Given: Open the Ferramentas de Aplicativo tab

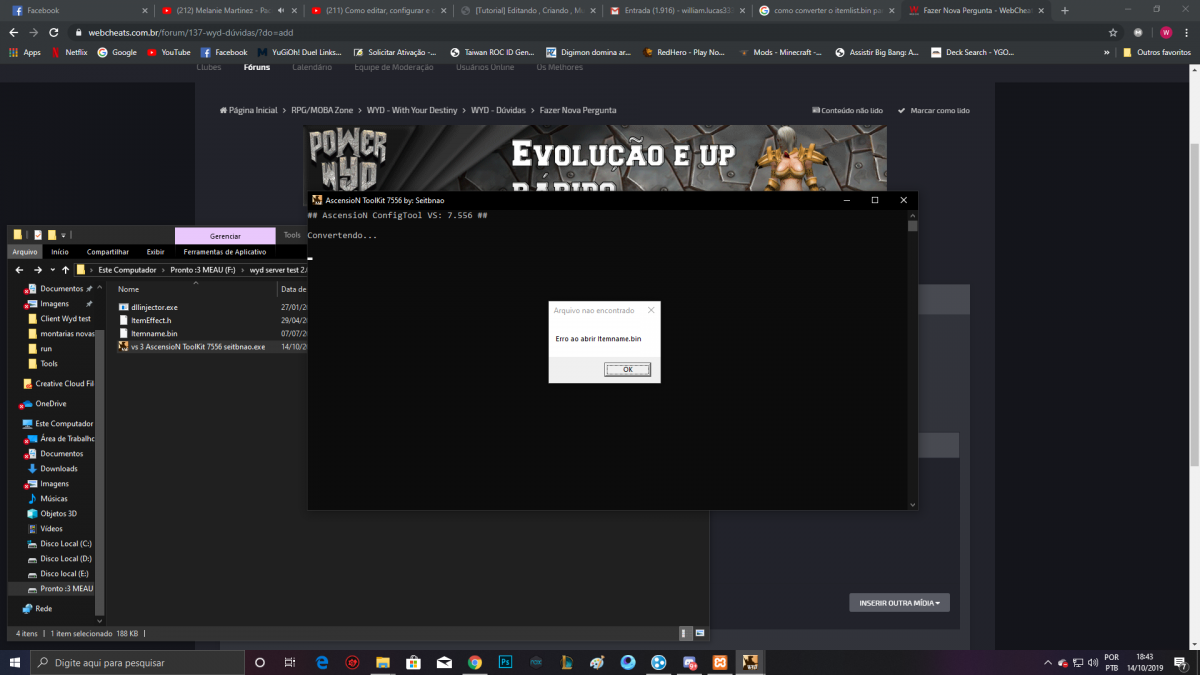Looking at the screenshot, I should click(x=225, y=252).
